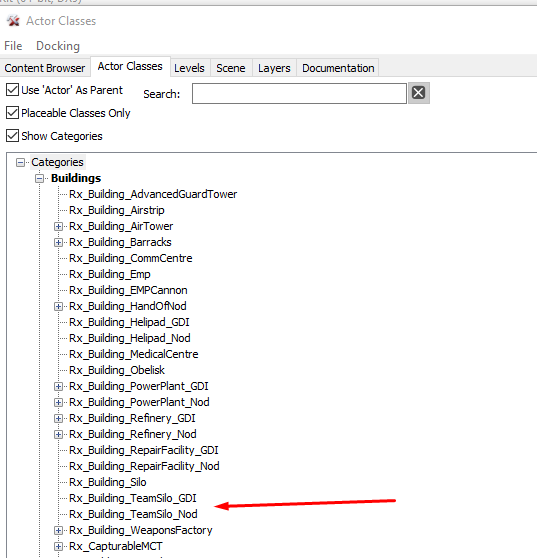Select Rx_Building_PowerPlant_Nod class
537x558 pixels.
(139, 402)
